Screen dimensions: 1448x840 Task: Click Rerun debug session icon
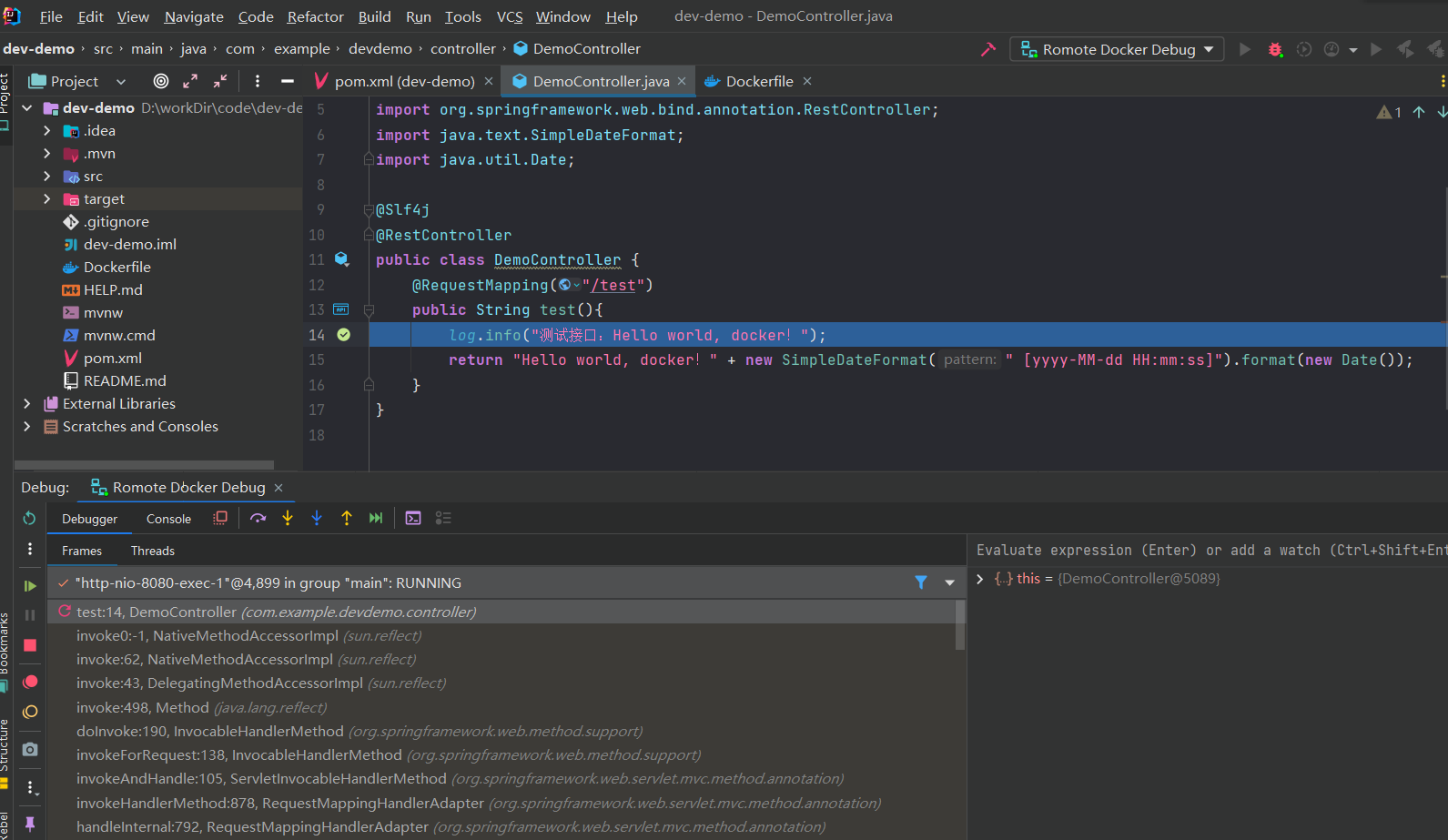[29, 518]
